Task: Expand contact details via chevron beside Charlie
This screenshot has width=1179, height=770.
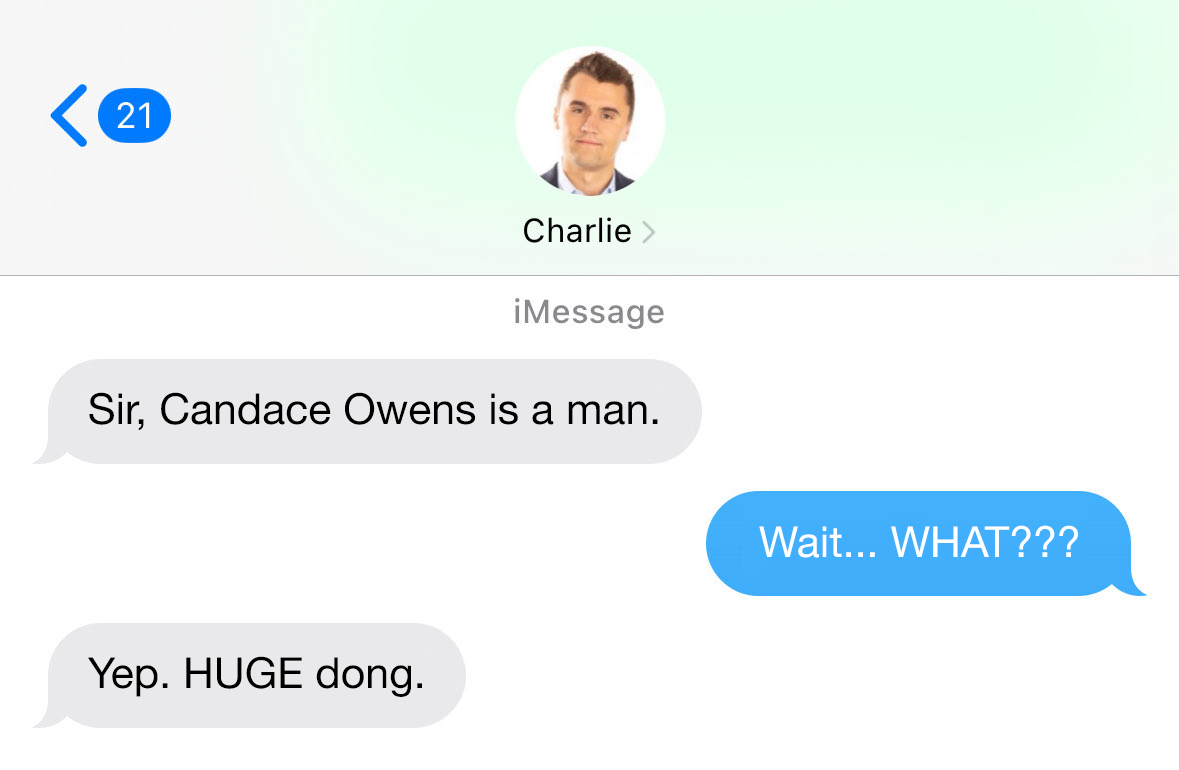Action: [648, 232]
